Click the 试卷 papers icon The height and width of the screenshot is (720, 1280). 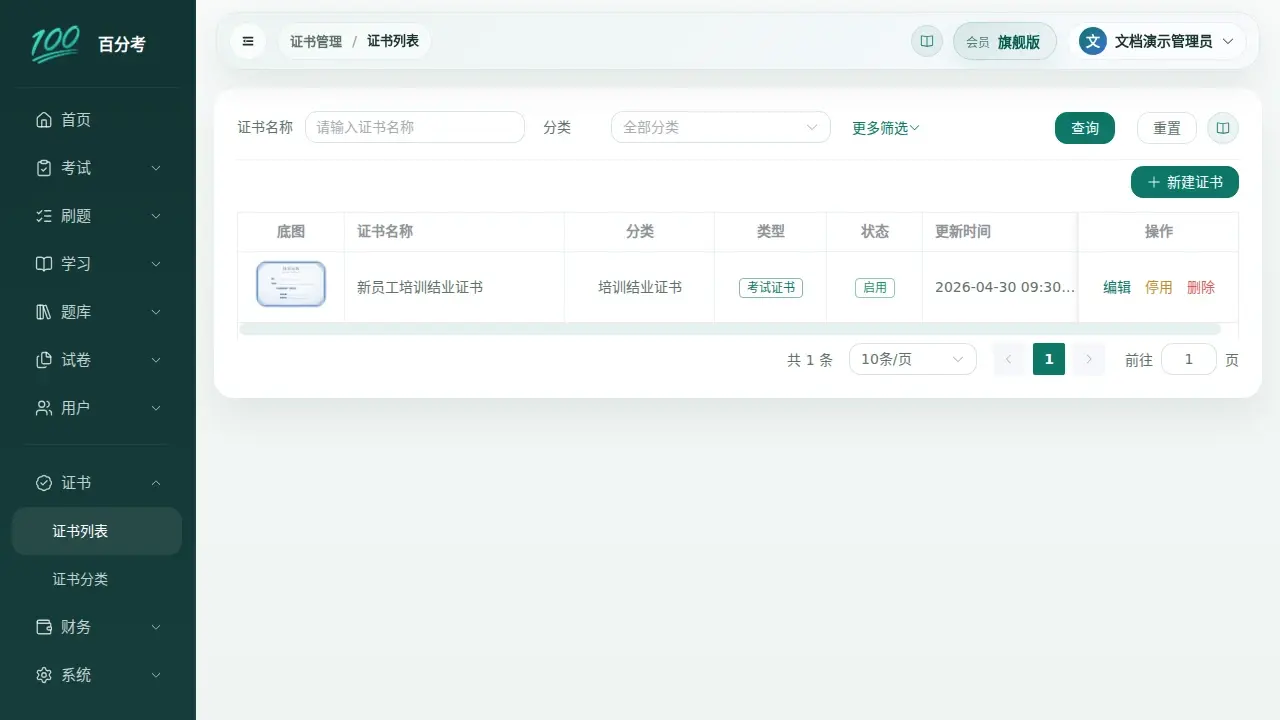click(44, 360)
